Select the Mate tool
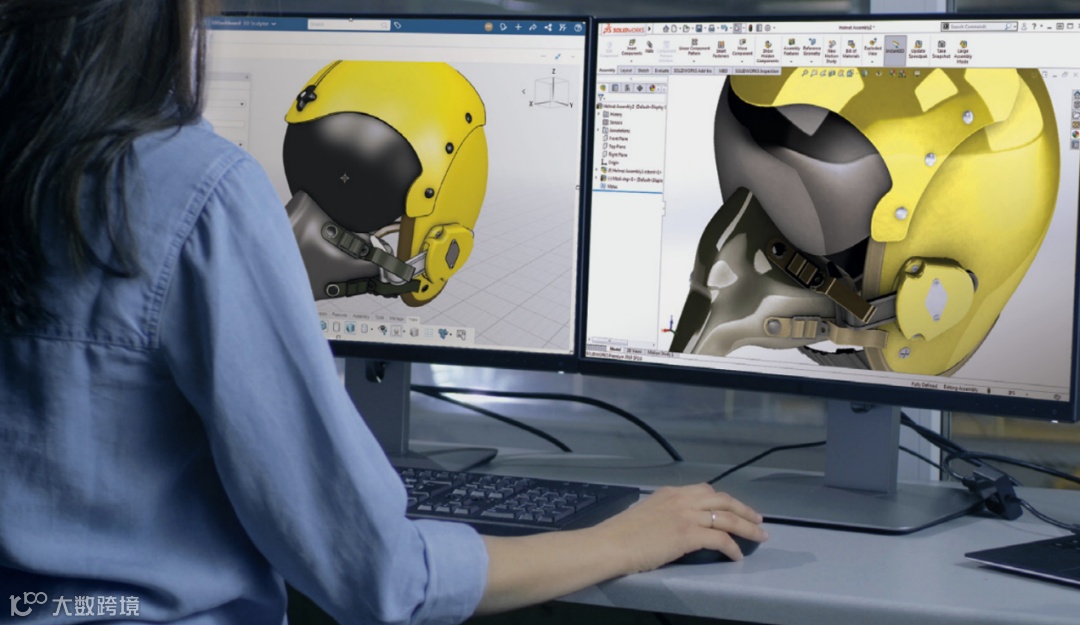Image resolution: width=1080 pixels, height=625 pixels. pyautogui.click(x=650, y=45)
